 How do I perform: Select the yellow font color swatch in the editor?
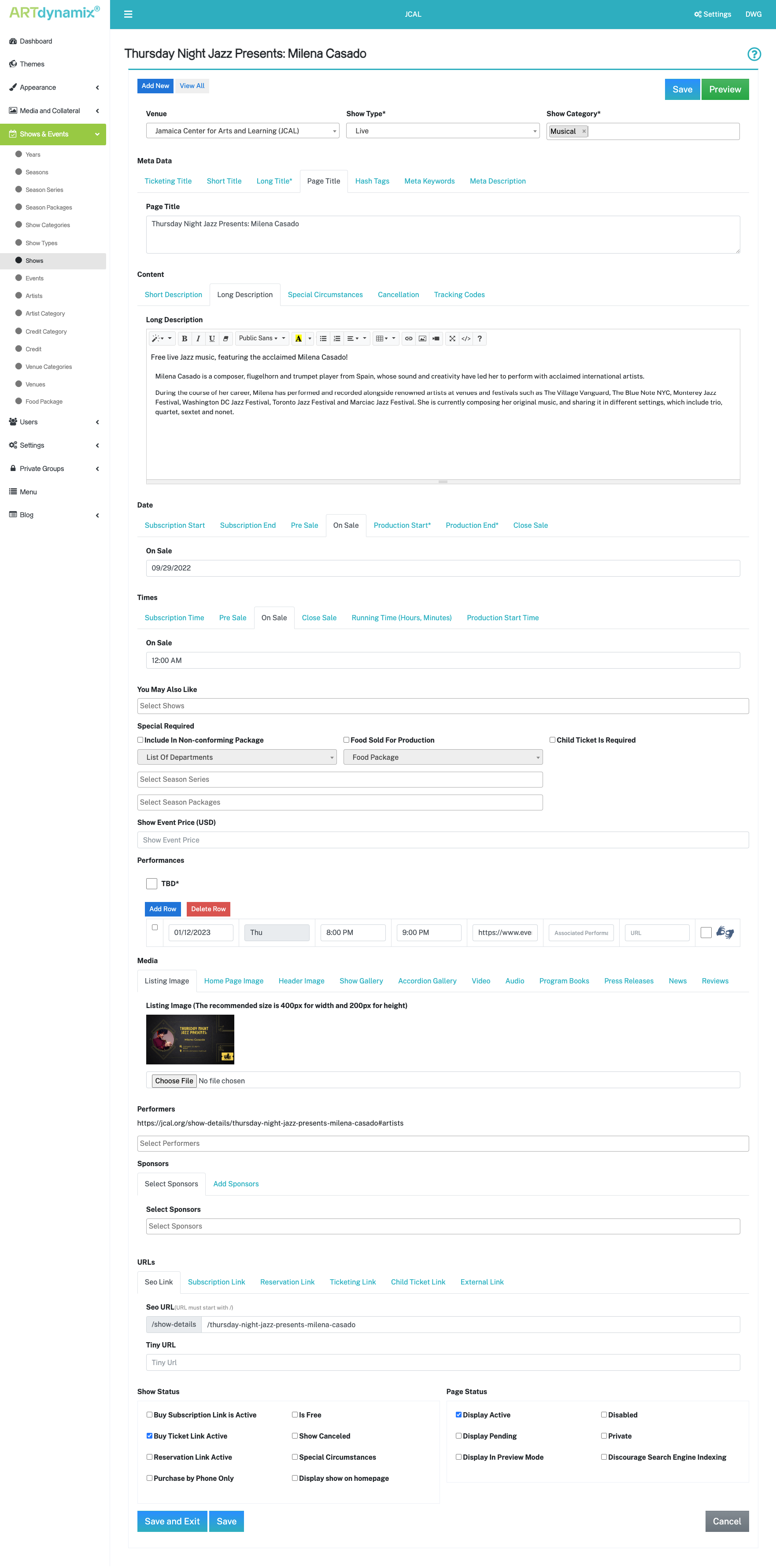click(x=299, y=339)
